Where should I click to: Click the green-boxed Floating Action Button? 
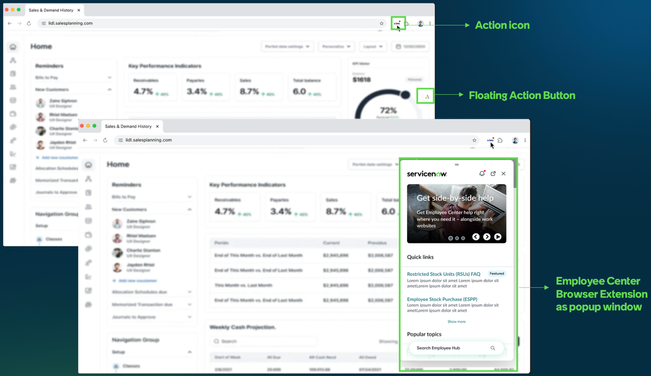[x=426, y=96]
